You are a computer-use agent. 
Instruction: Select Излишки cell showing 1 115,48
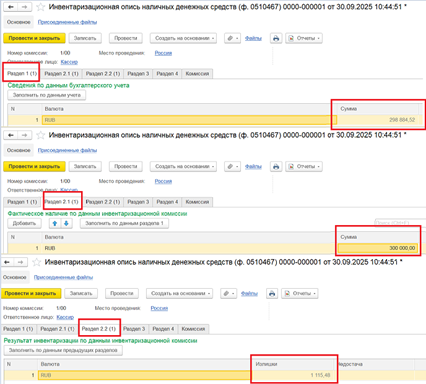tap(292, 375)
